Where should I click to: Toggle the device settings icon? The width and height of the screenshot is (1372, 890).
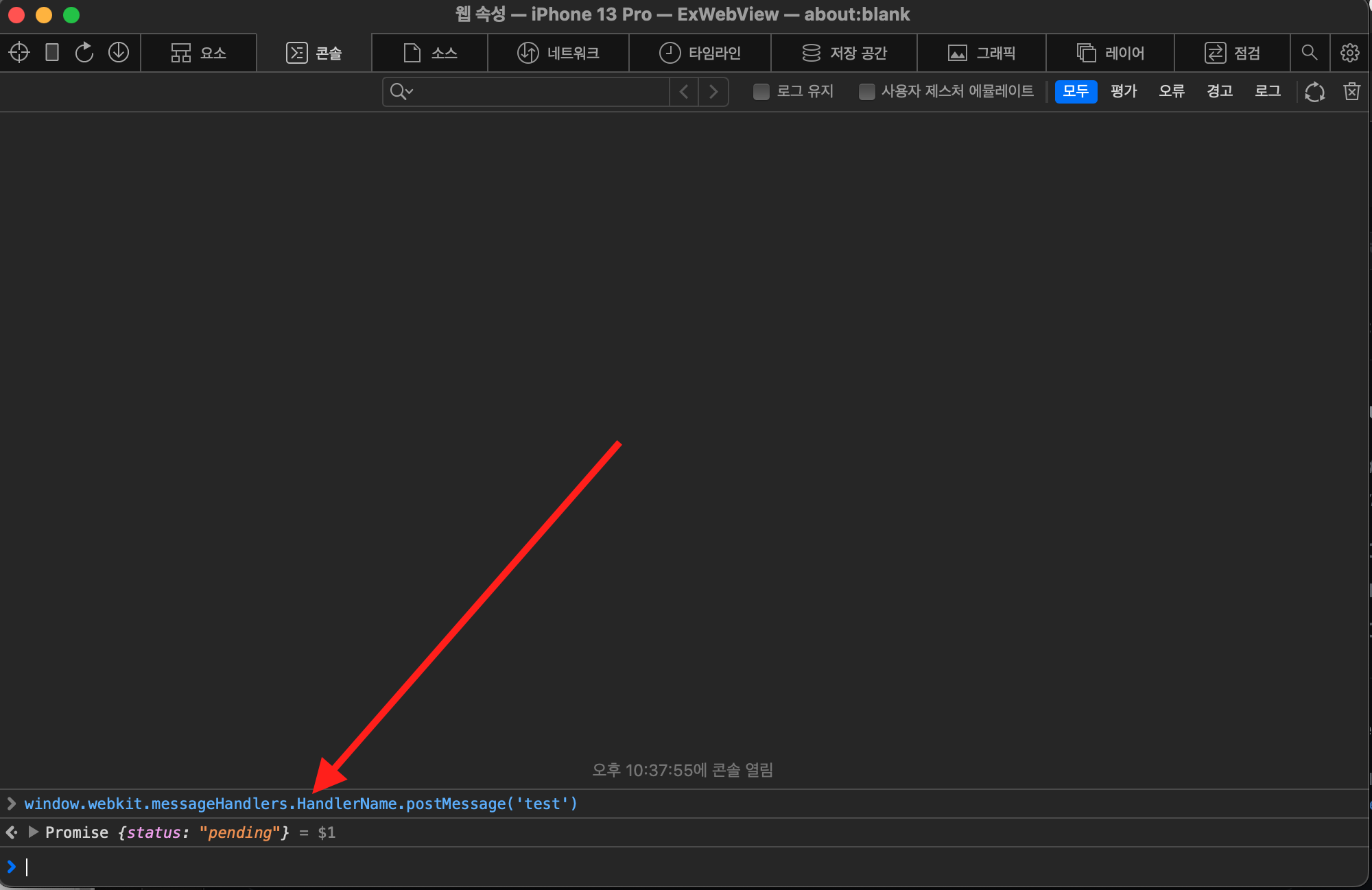click(52, 53)
